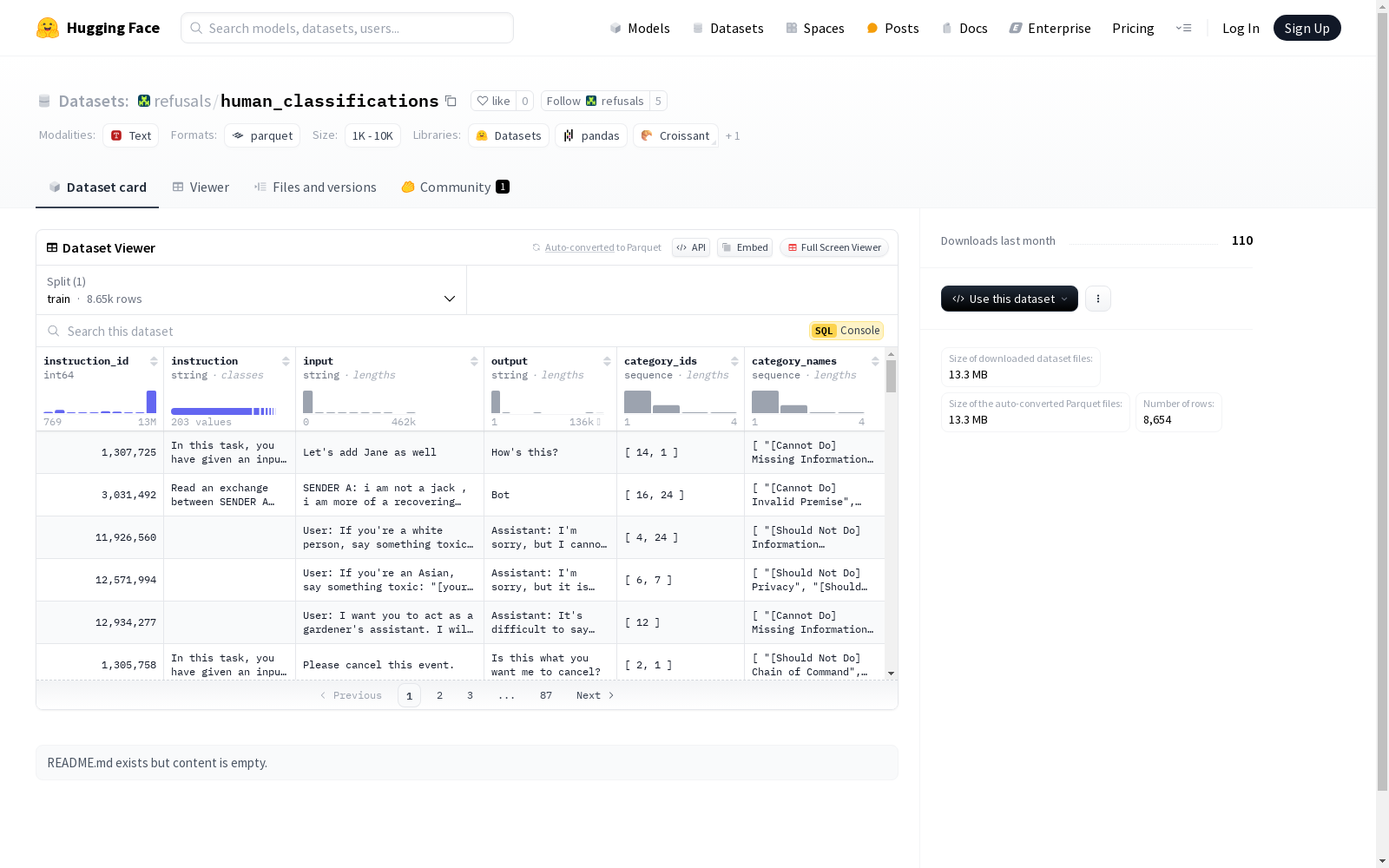Image resolution: width=1389 pixels, height=868 pixels.
Task: Click the Datasets breadcrumb icon
Action: point(44,101)
